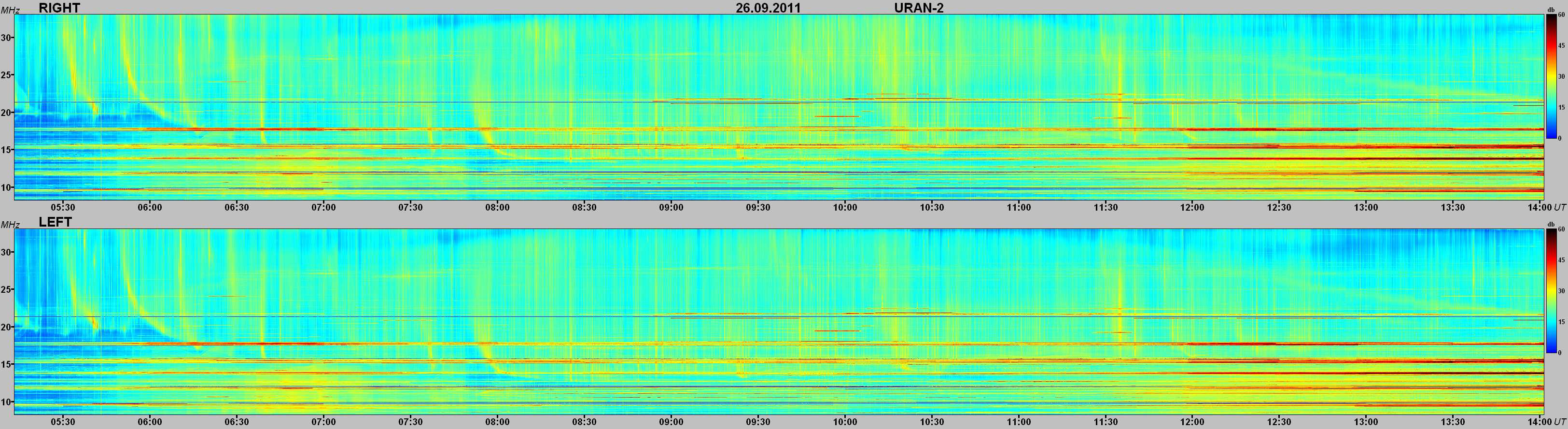
Task: Click the 13:00 label on upper time axis
Action: pyautogui.click(x=1365, y=207)
